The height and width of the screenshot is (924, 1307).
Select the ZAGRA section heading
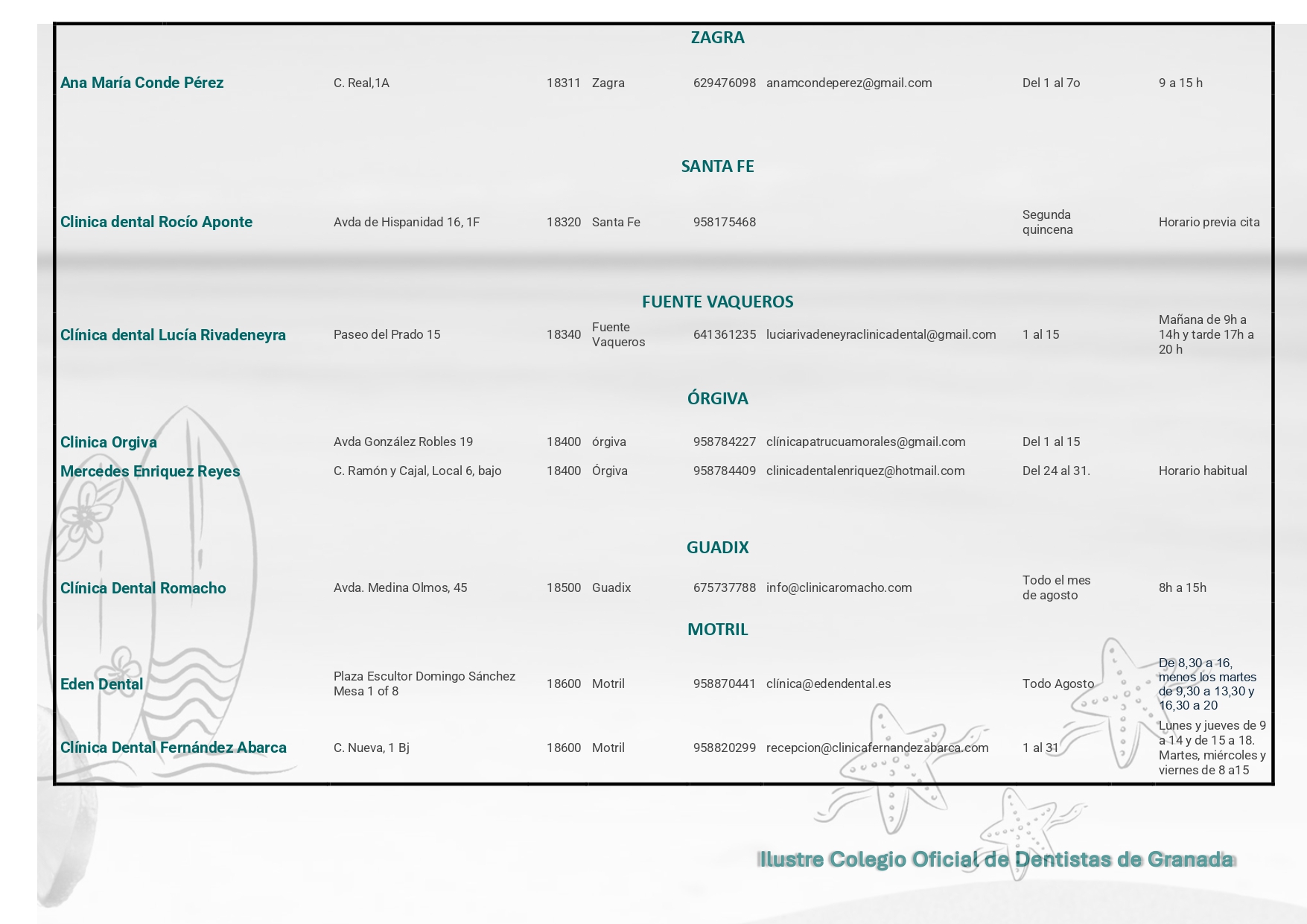[717, 38]
